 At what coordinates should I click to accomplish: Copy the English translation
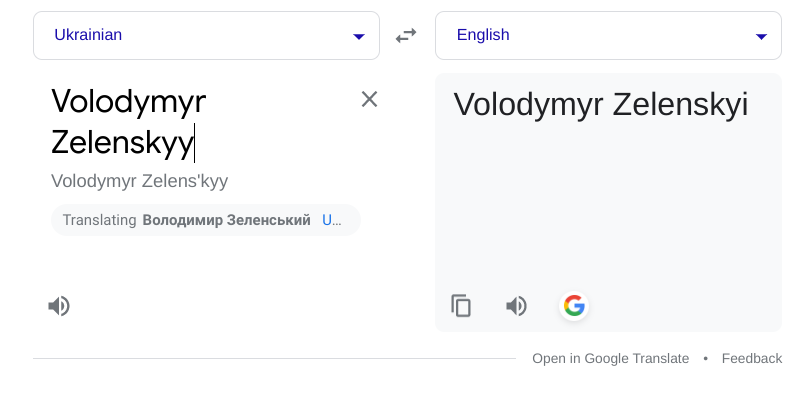[461, 306]
